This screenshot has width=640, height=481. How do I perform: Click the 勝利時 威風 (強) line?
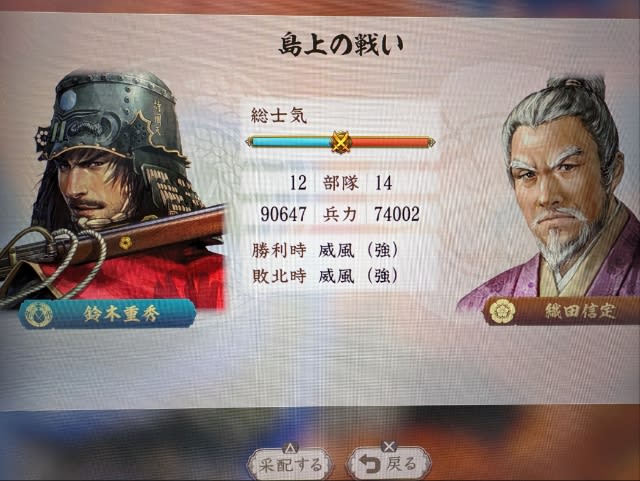[325, 250]
